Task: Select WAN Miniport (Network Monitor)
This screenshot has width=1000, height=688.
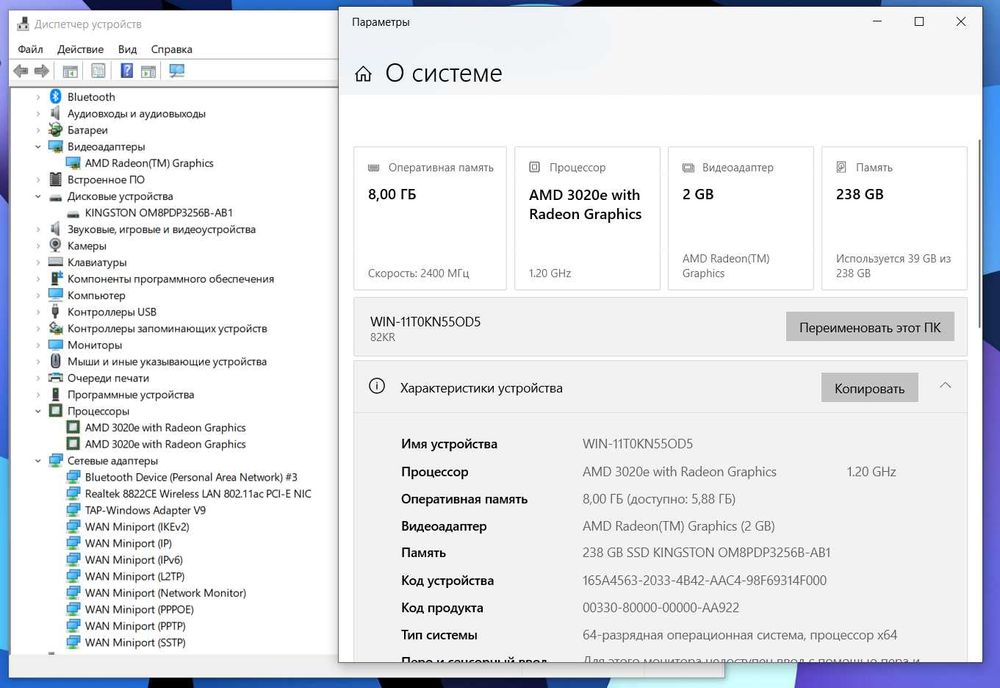Action: (x=165, y=593)
